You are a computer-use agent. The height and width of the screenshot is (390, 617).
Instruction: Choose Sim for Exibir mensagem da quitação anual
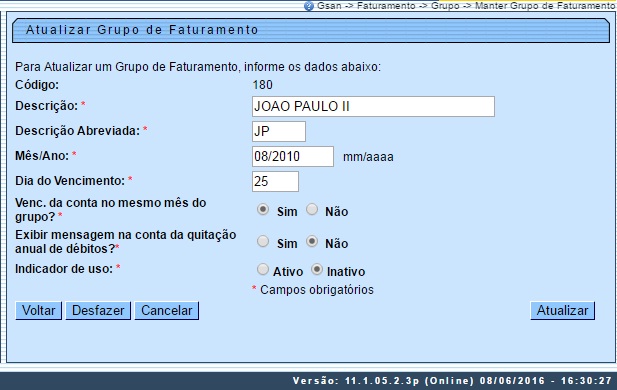tap(263, 241)
